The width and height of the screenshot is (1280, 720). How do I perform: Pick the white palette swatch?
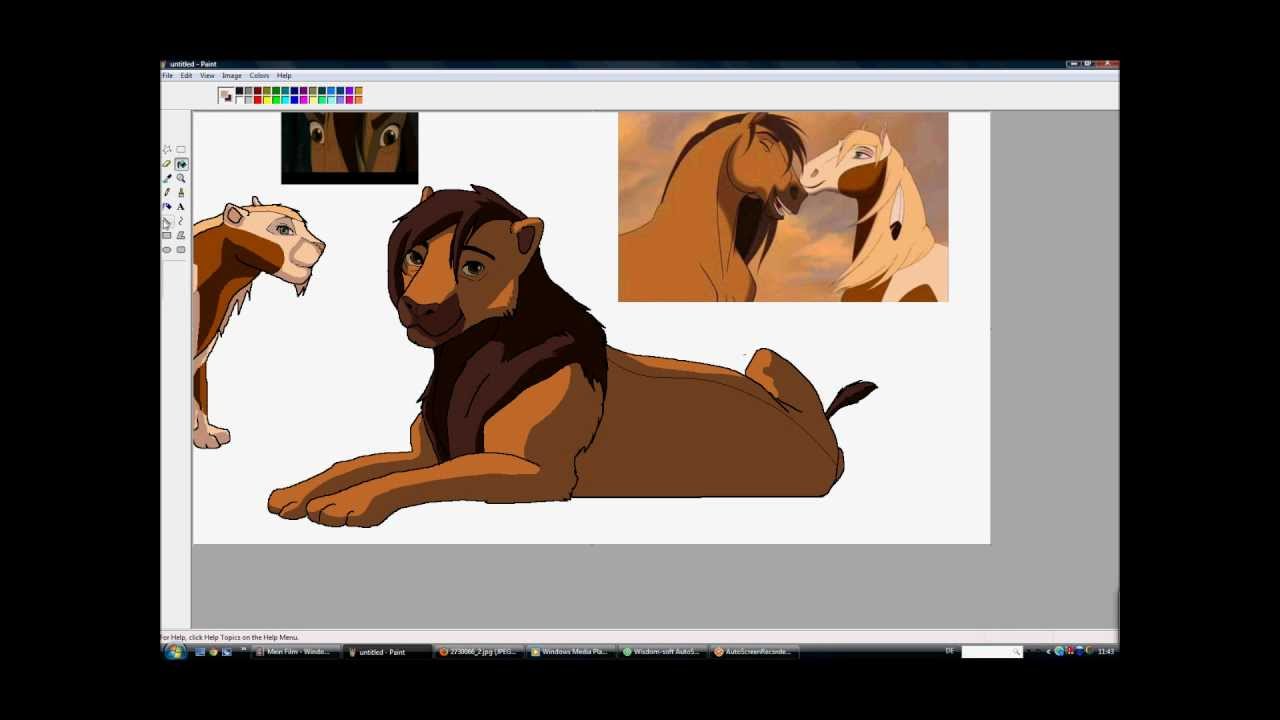click(x=239, y=100)
